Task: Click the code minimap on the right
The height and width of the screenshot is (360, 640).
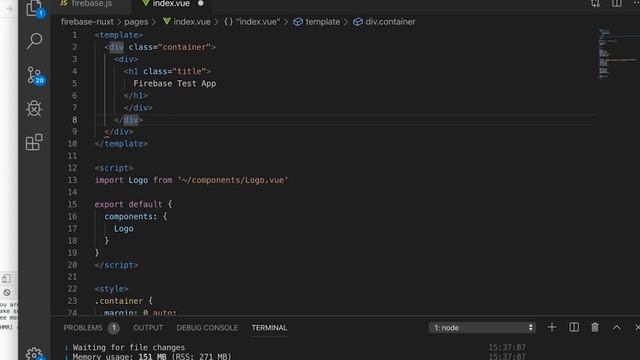Action: coord(617,53)
